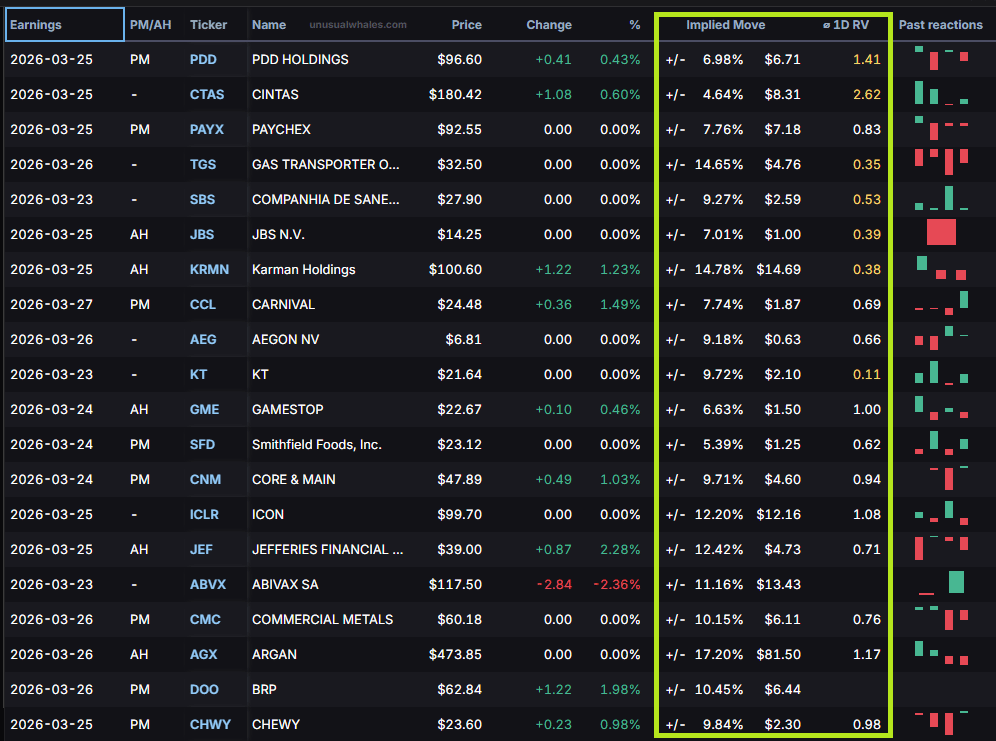Open the CTAS ticker link
The width and height of the screenshot is (996, 741).
[x=207, y=94]
